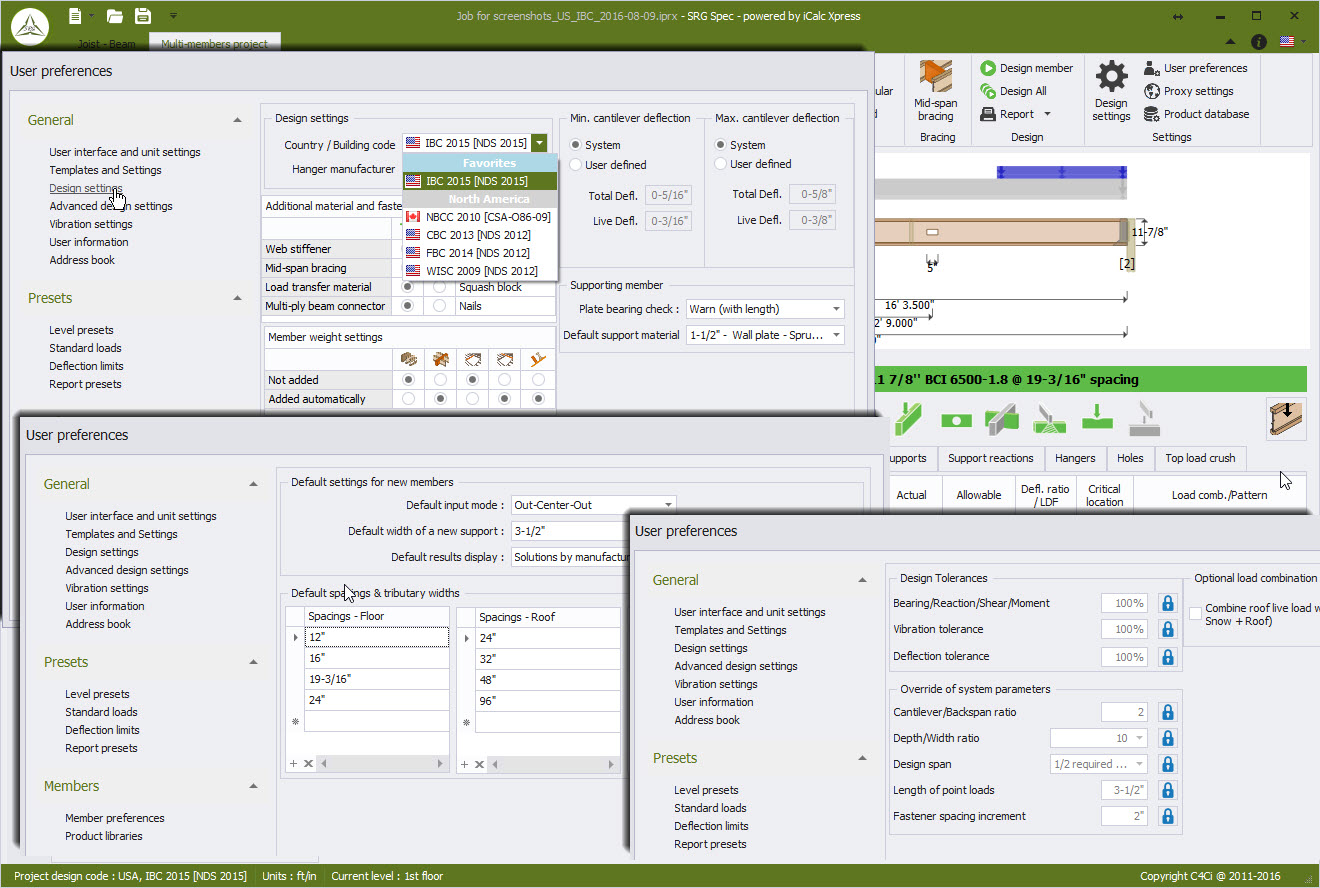Click the SRG round application logo
The width and height of the screenshot is (1320, 888).
tap(30, 29)
